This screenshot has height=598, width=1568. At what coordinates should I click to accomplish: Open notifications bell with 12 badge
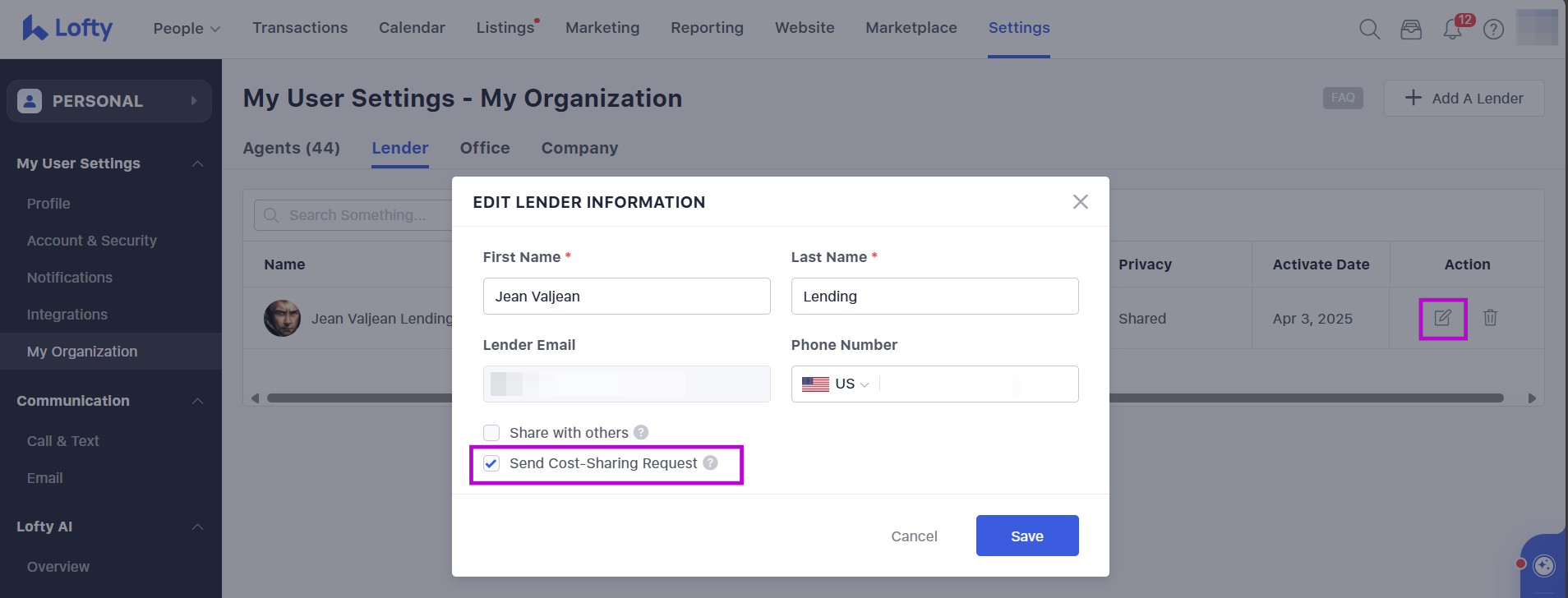1452,30
